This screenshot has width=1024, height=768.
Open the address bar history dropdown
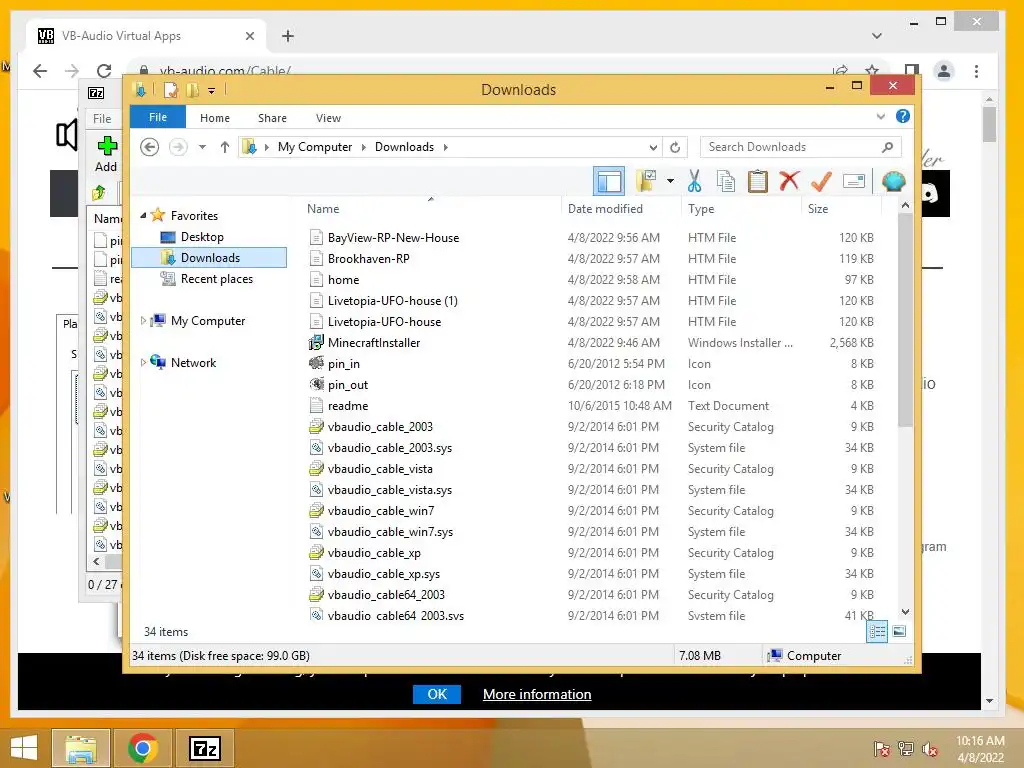pyautogui.click(x=653, y=148)
